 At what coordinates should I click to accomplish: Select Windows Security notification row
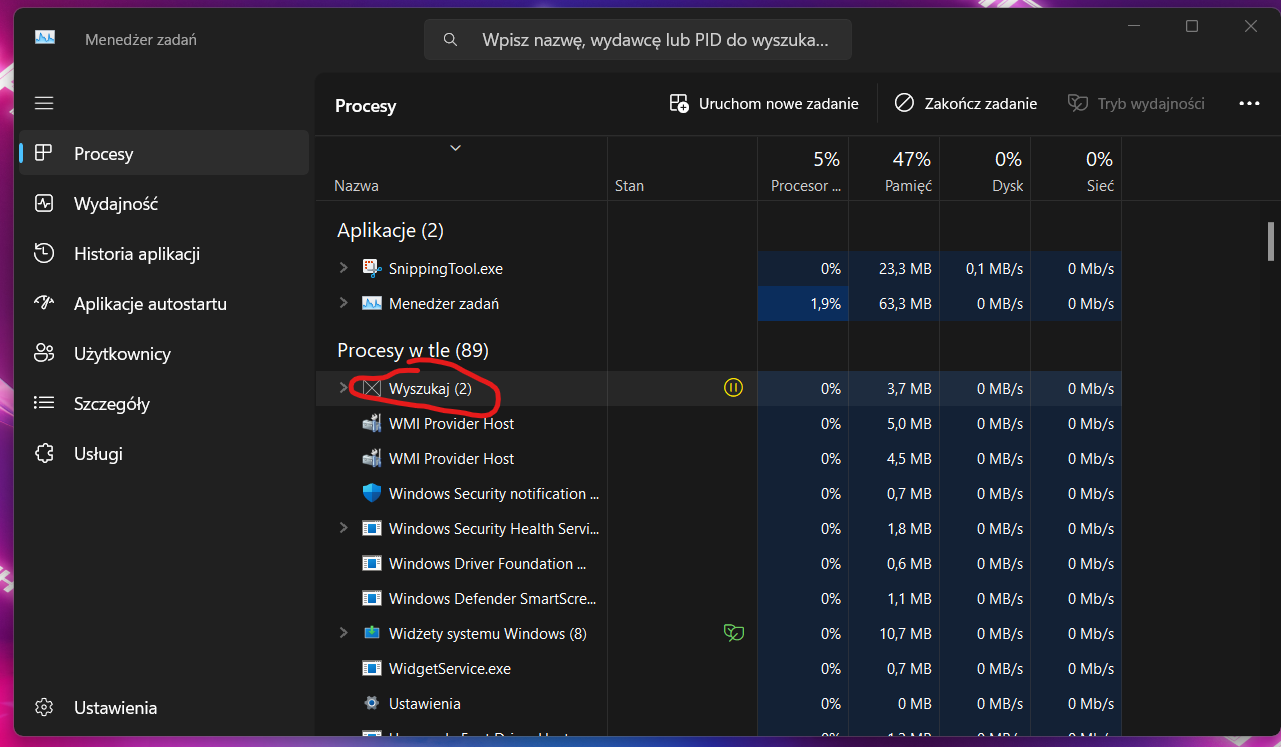pos(718,493)
